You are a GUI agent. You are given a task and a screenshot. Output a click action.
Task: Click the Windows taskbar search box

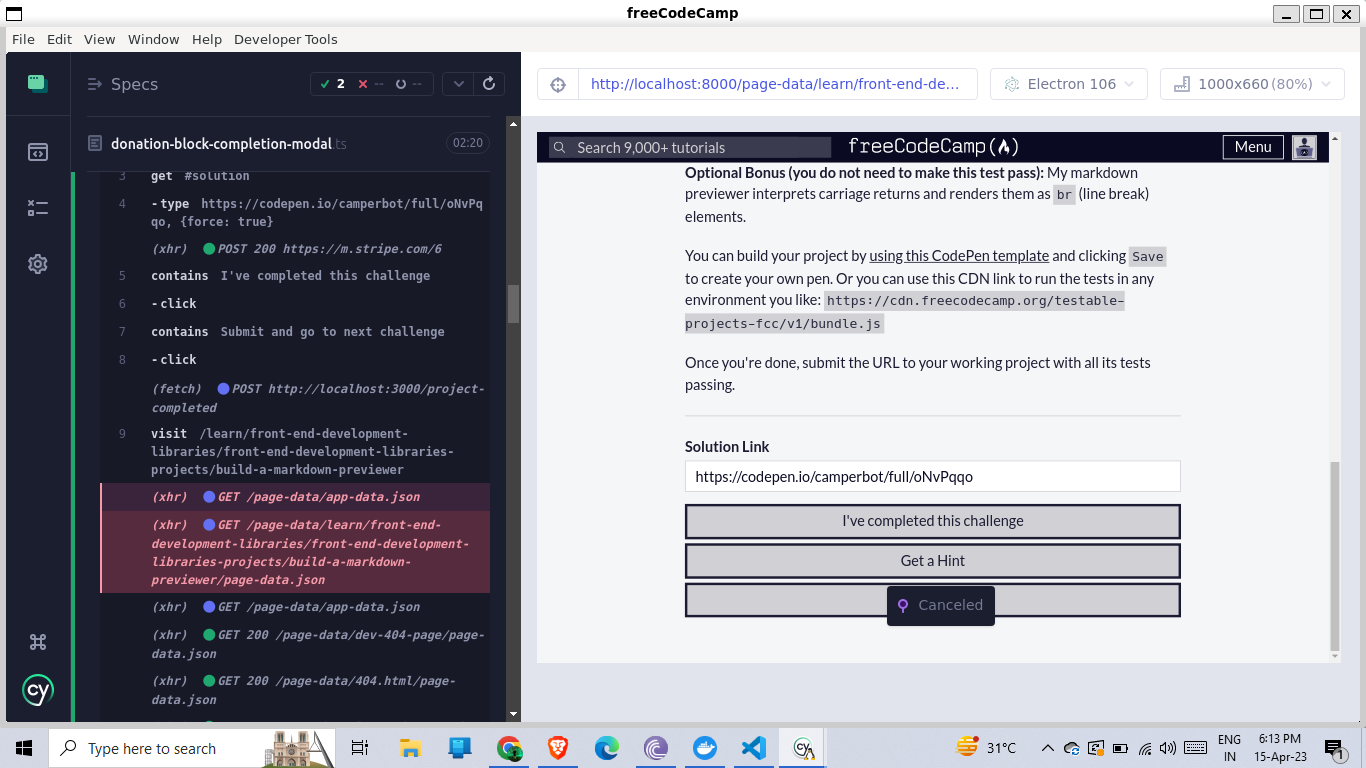pyautogui.click(x=192, y=748)
